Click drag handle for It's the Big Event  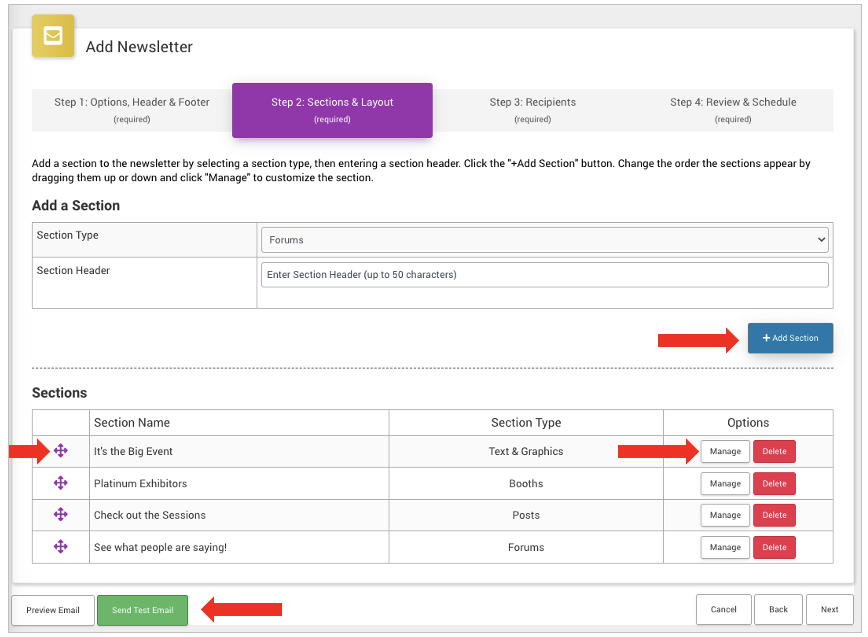(61, 451)
